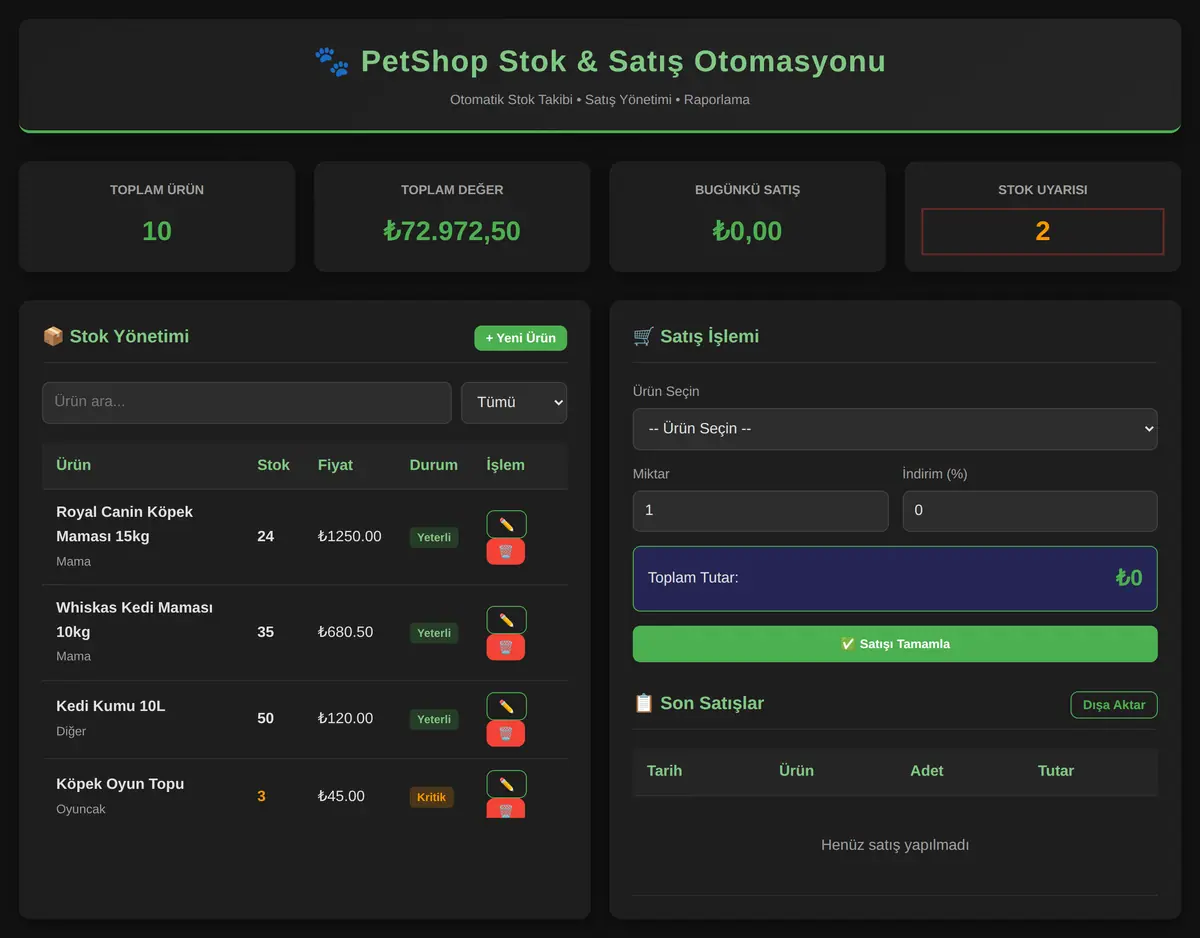Click the İşlem column header
Screen dimensions: 1200x938
point(505,465)
